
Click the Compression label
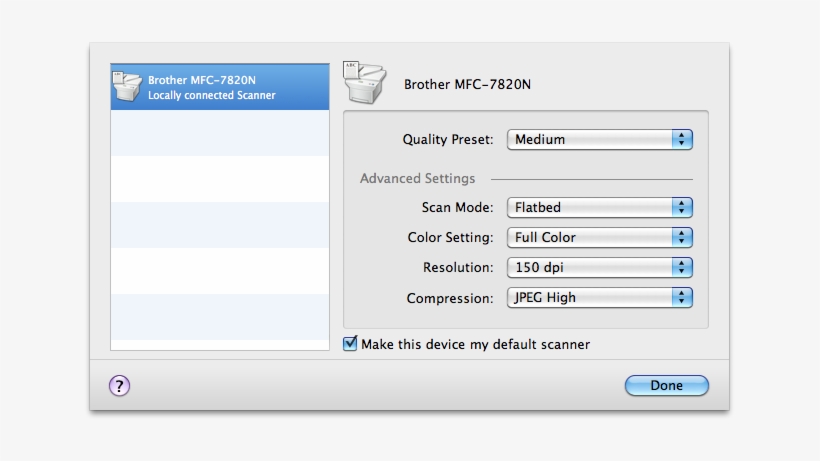pyautogui.click(x=450, y=298)
